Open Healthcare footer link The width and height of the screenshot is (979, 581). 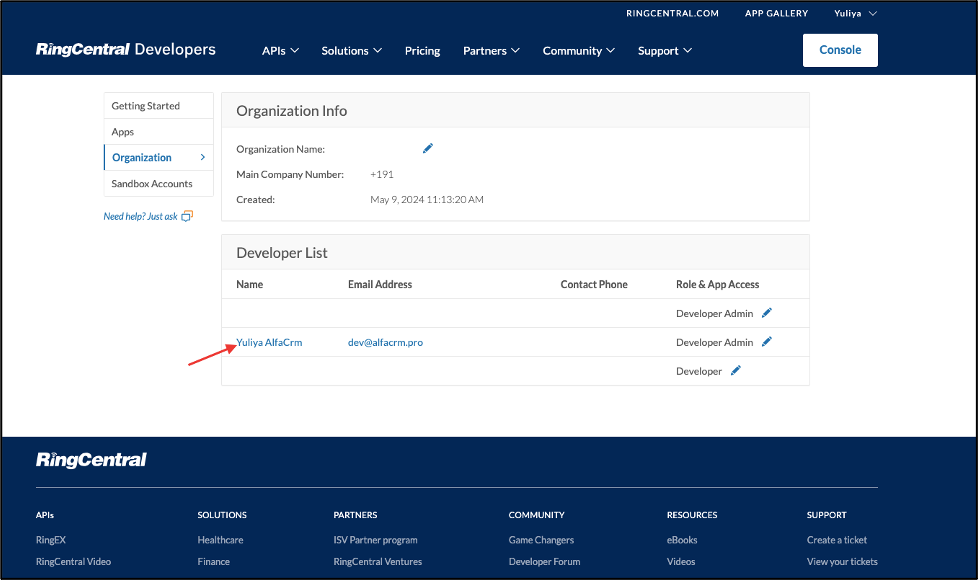point(220,540)
